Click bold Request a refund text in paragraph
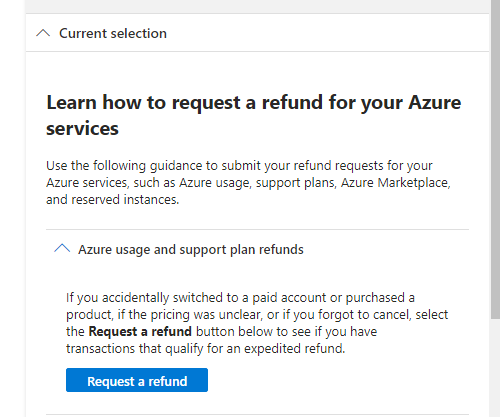 pos(140,331)
